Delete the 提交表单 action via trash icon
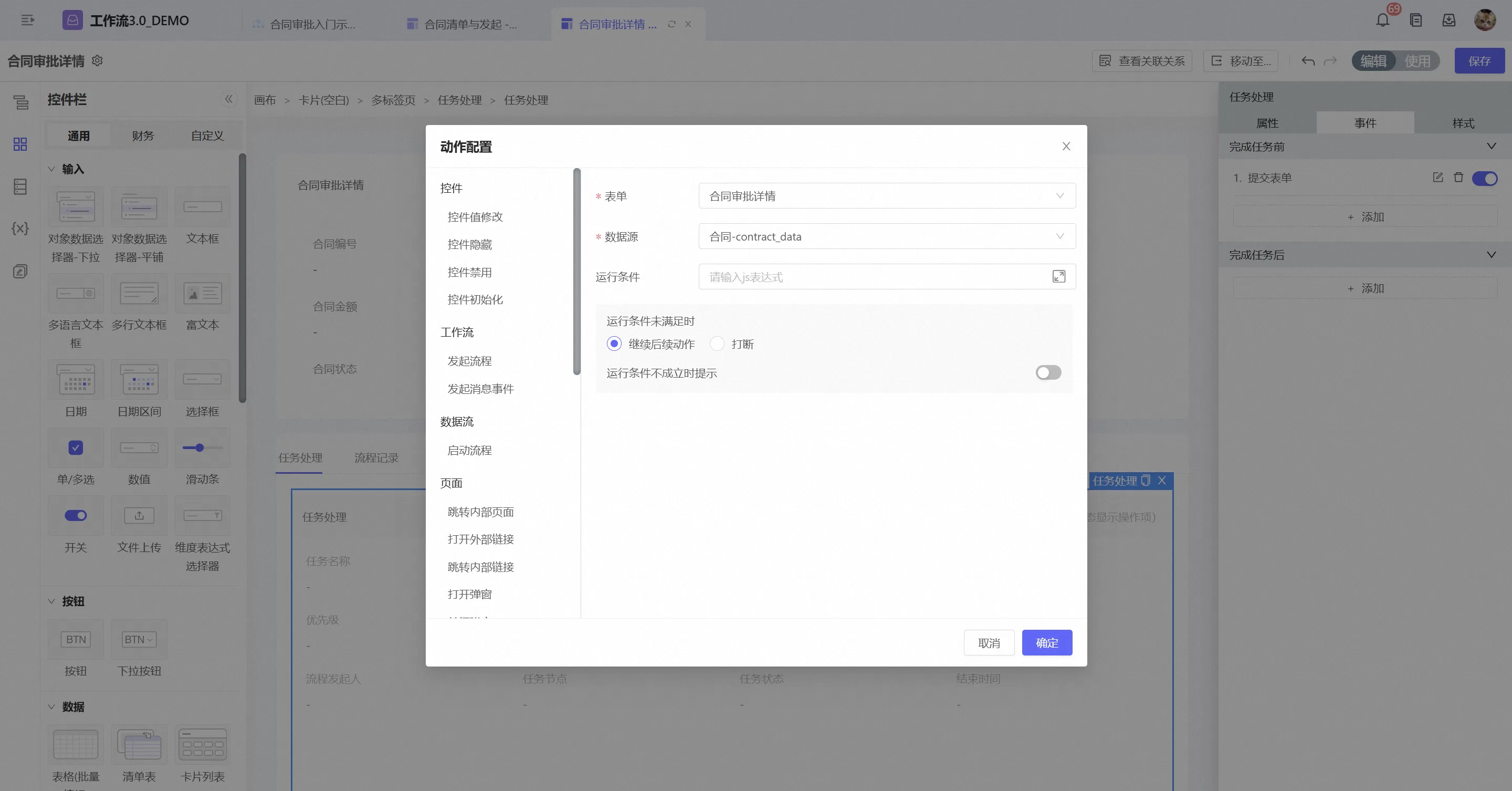The image size is (1512, 791). 1458,178
